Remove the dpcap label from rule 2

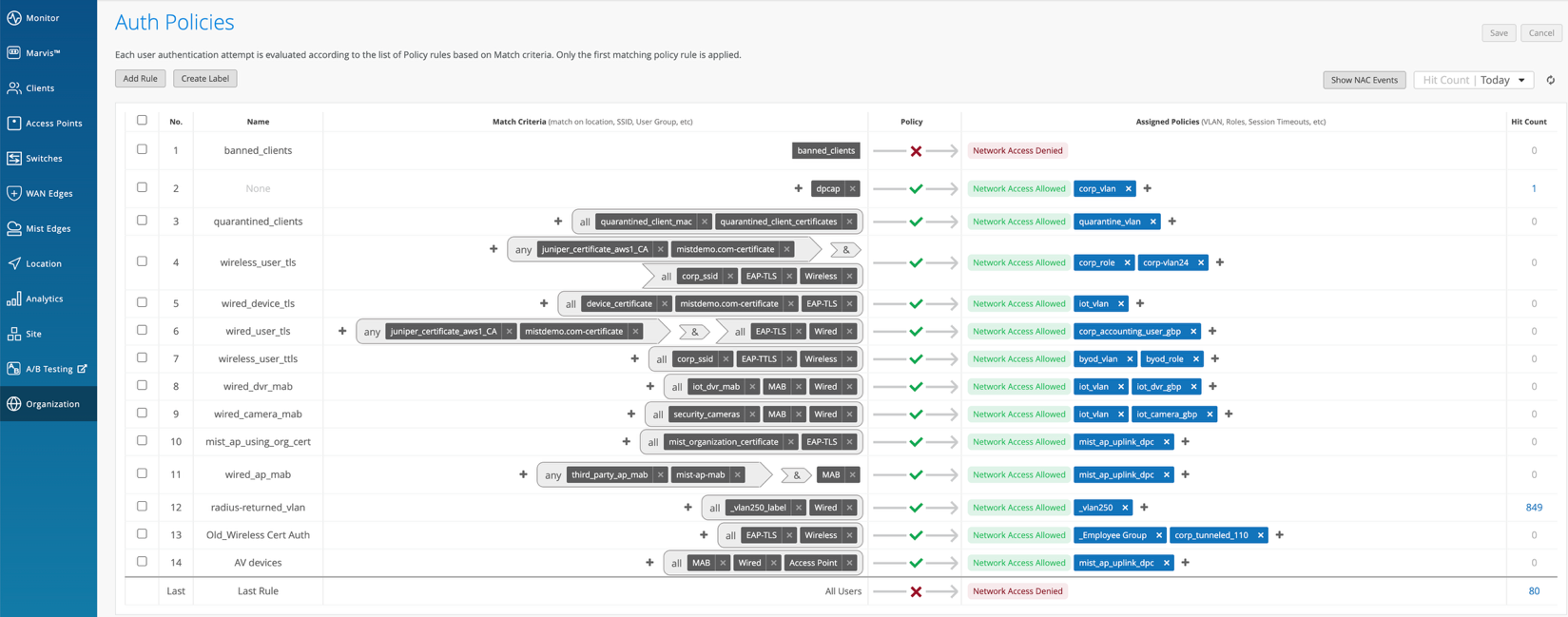click(x=853, y=189)
